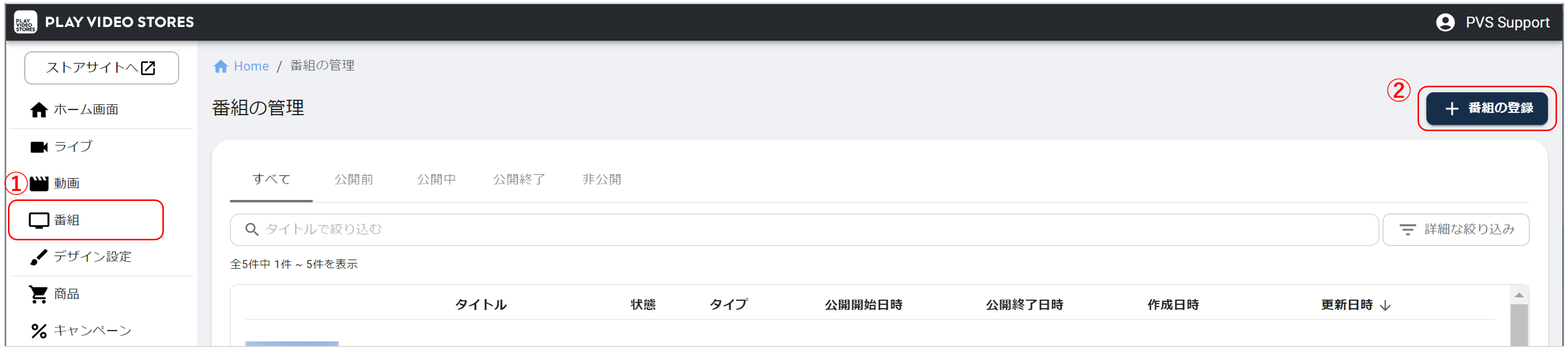Expand the 詳細な絞り込み filter options
The height and width of the screenshot is (355, 1568).
pyautogui.click(x=1455, y=229)
